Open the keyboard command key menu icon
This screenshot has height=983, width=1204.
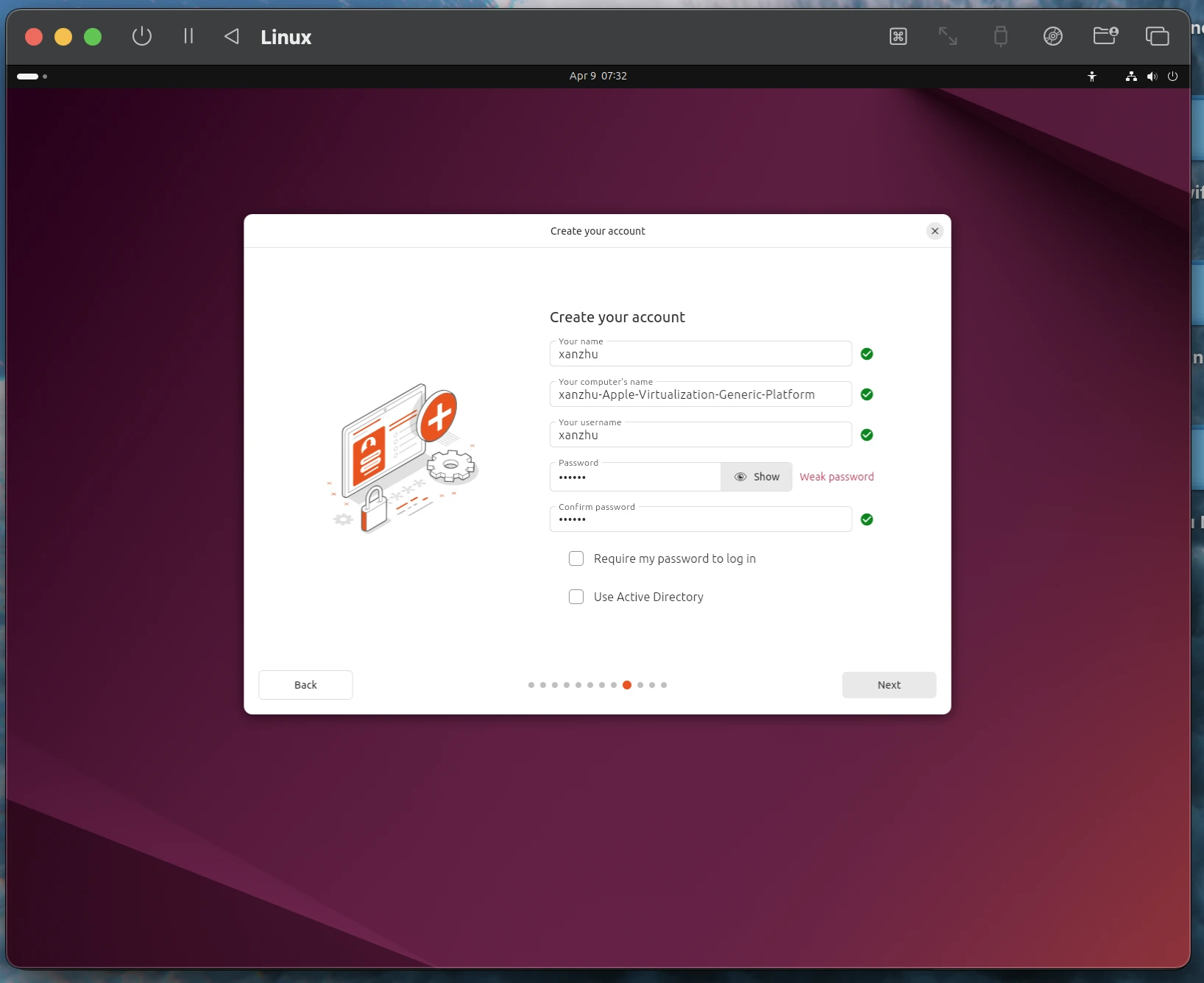point(898,36)
